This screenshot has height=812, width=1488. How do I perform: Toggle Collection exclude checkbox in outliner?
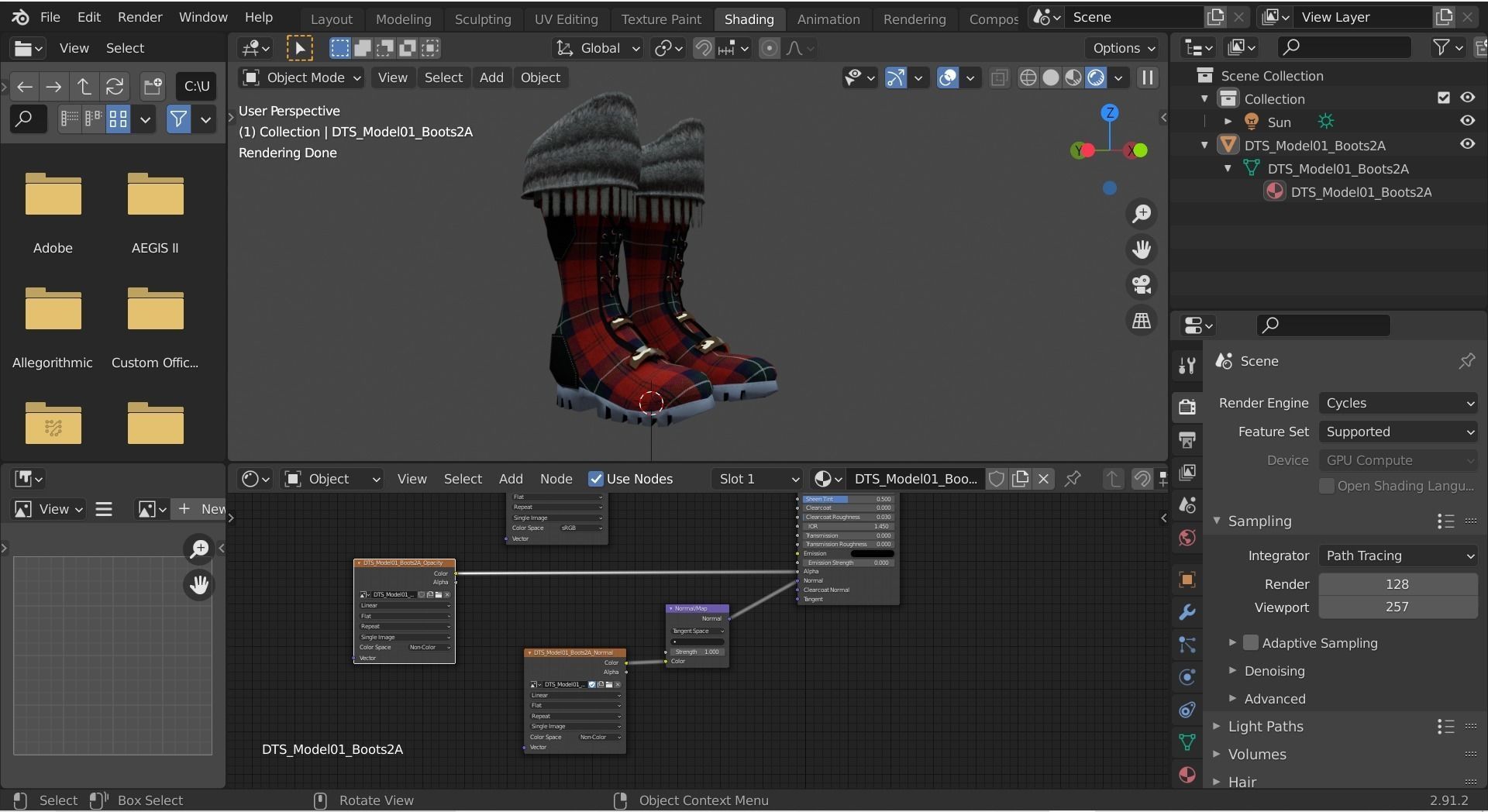pyautogui.click(x=1443, y=98)
